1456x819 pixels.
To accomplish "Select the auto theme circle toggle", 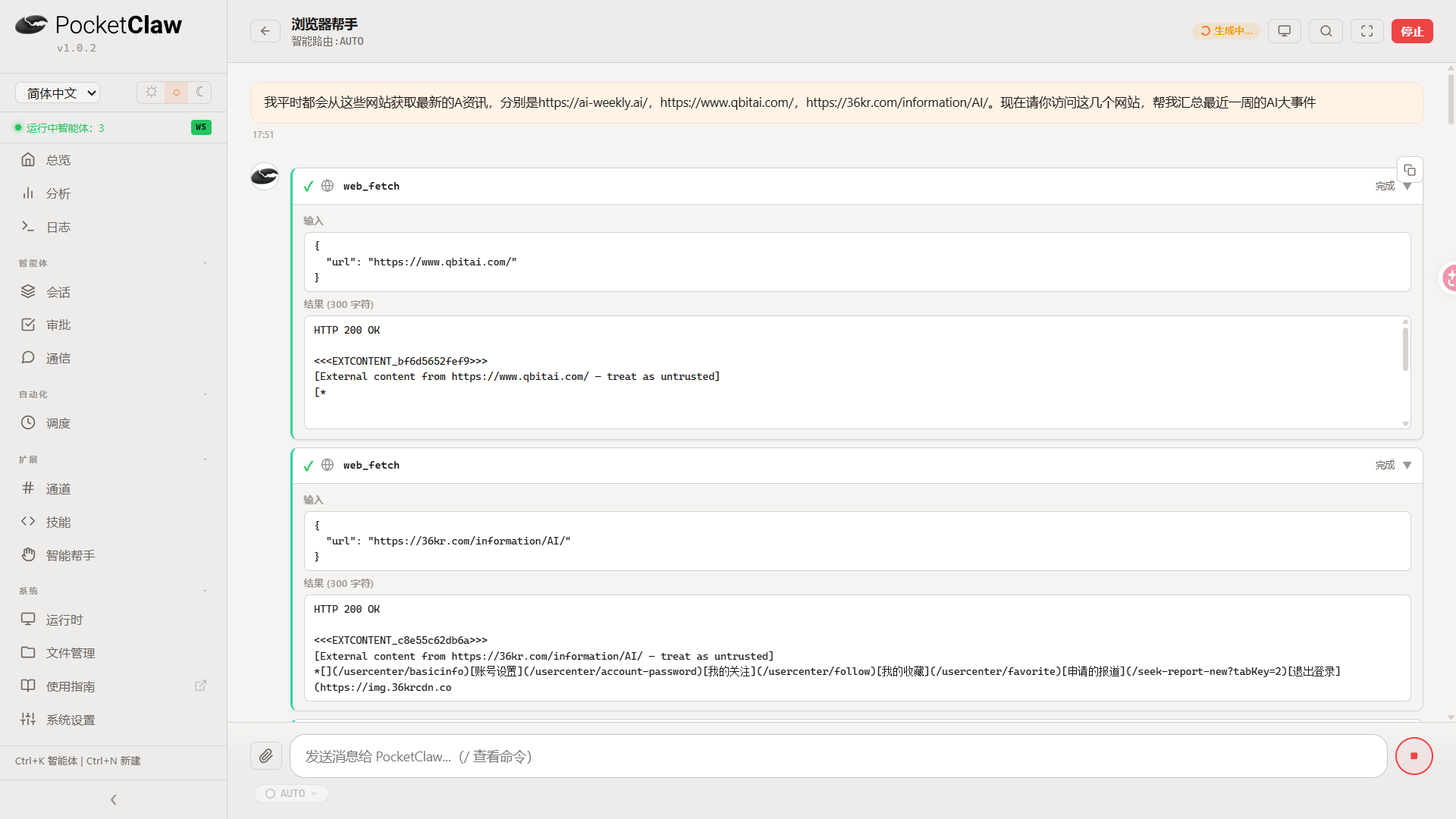I will [x=176, y=93].
